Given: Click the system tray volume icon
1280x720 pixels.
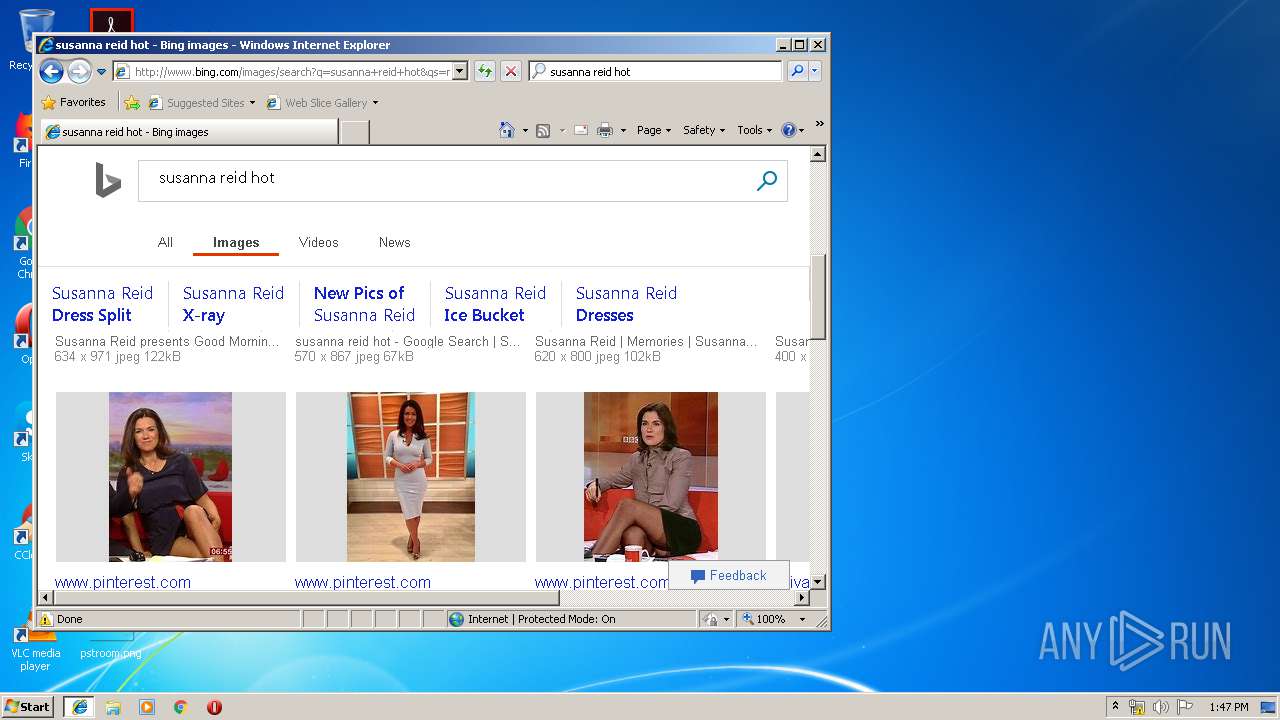Looking at the screenshot, I should click(x=1160, y=707).
